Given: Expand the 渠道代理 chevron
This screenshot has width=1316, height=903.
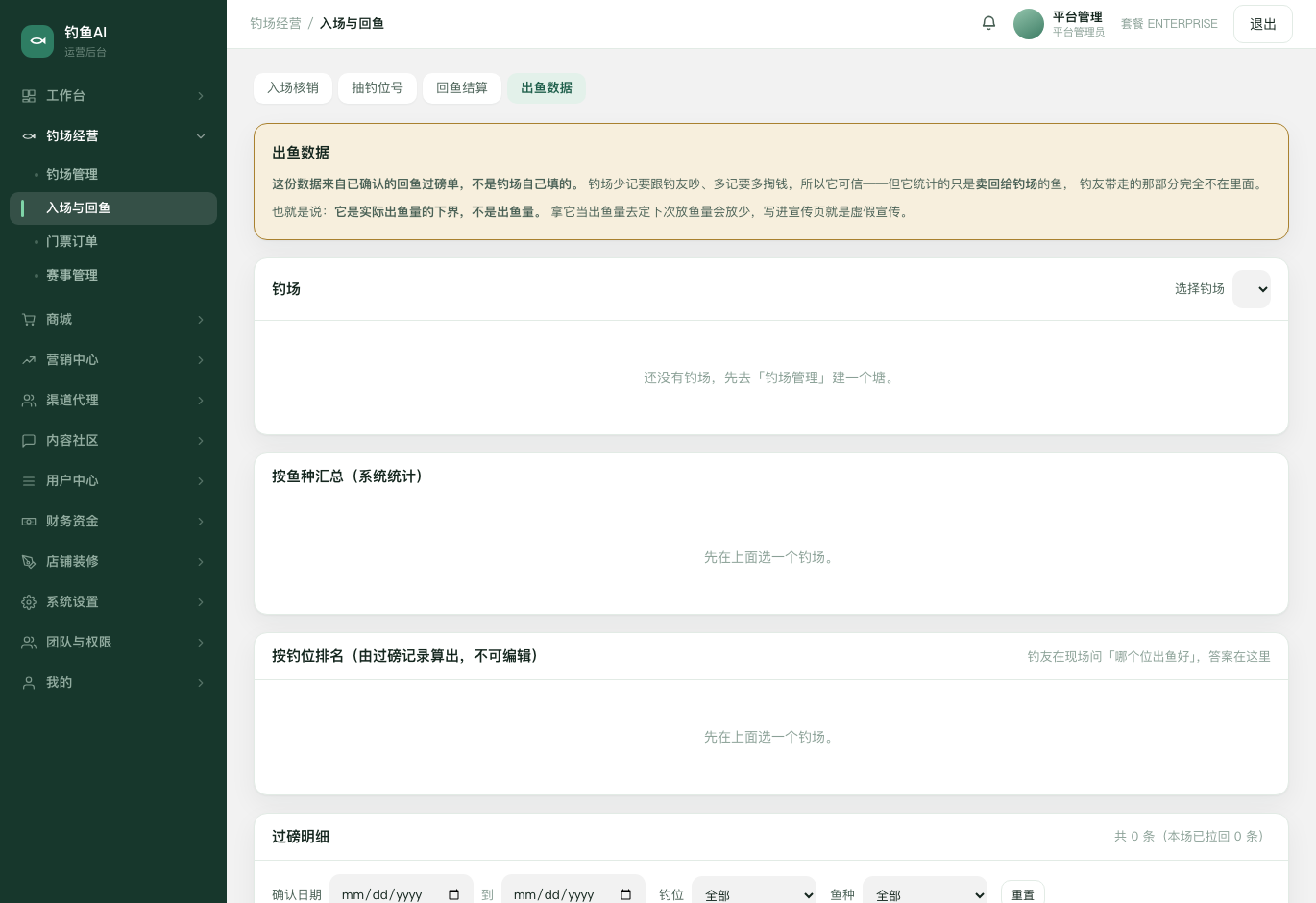Looking at the screenshot, I should pyautogui.click(x=201, y=401).
